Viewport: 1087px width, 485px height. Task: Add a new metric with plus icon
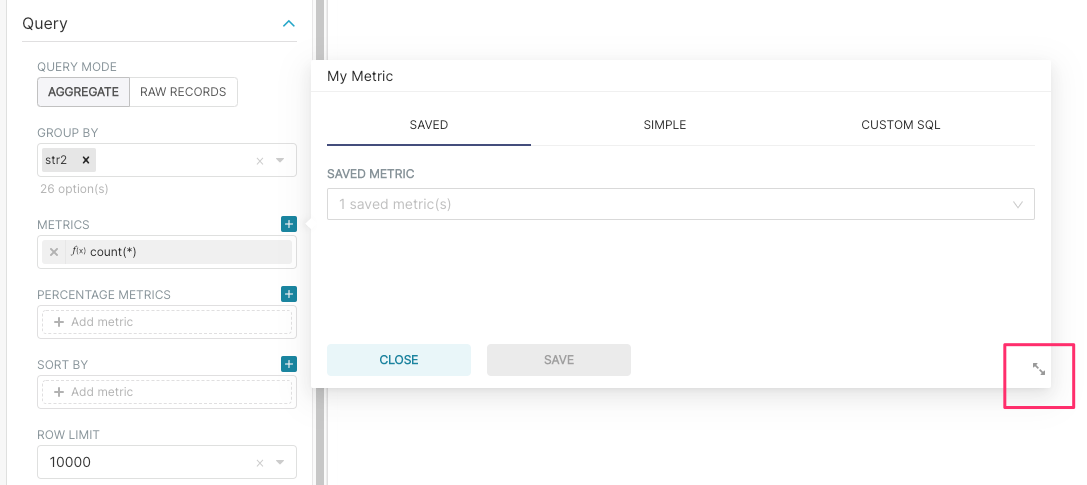(289, 224)
